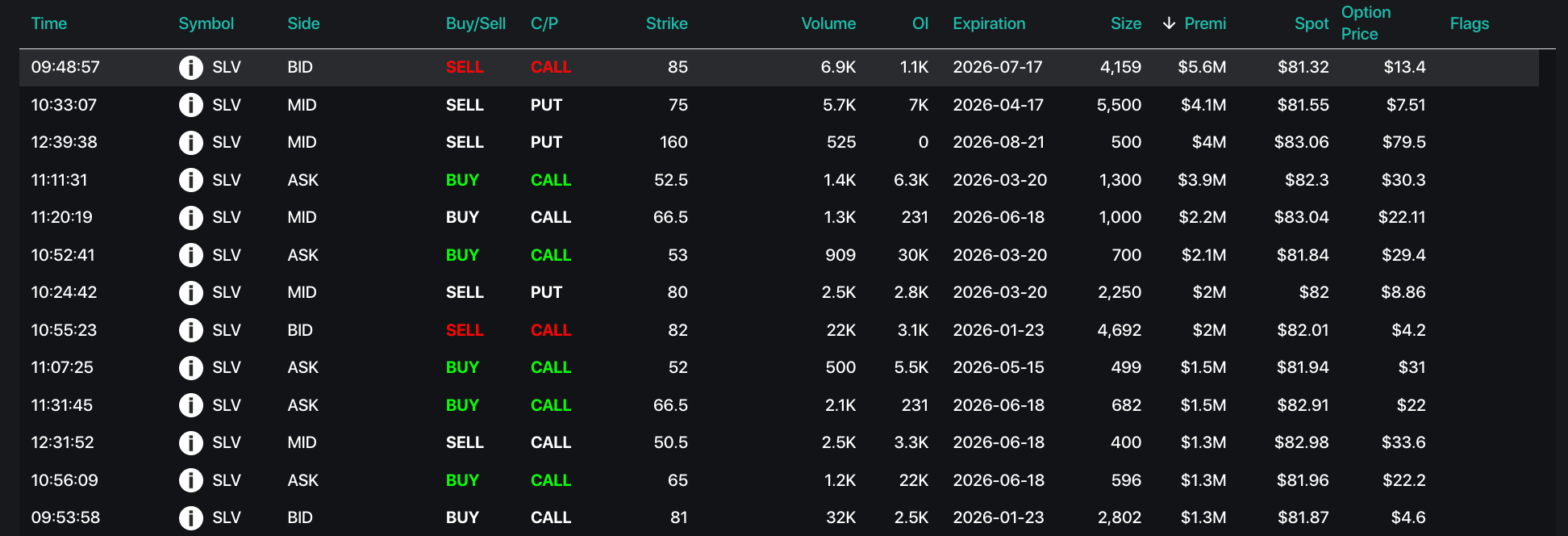Open info icon on 10:52:41 trade
The width and height of the screenshot is (1568, 536).
click(190, 255)
